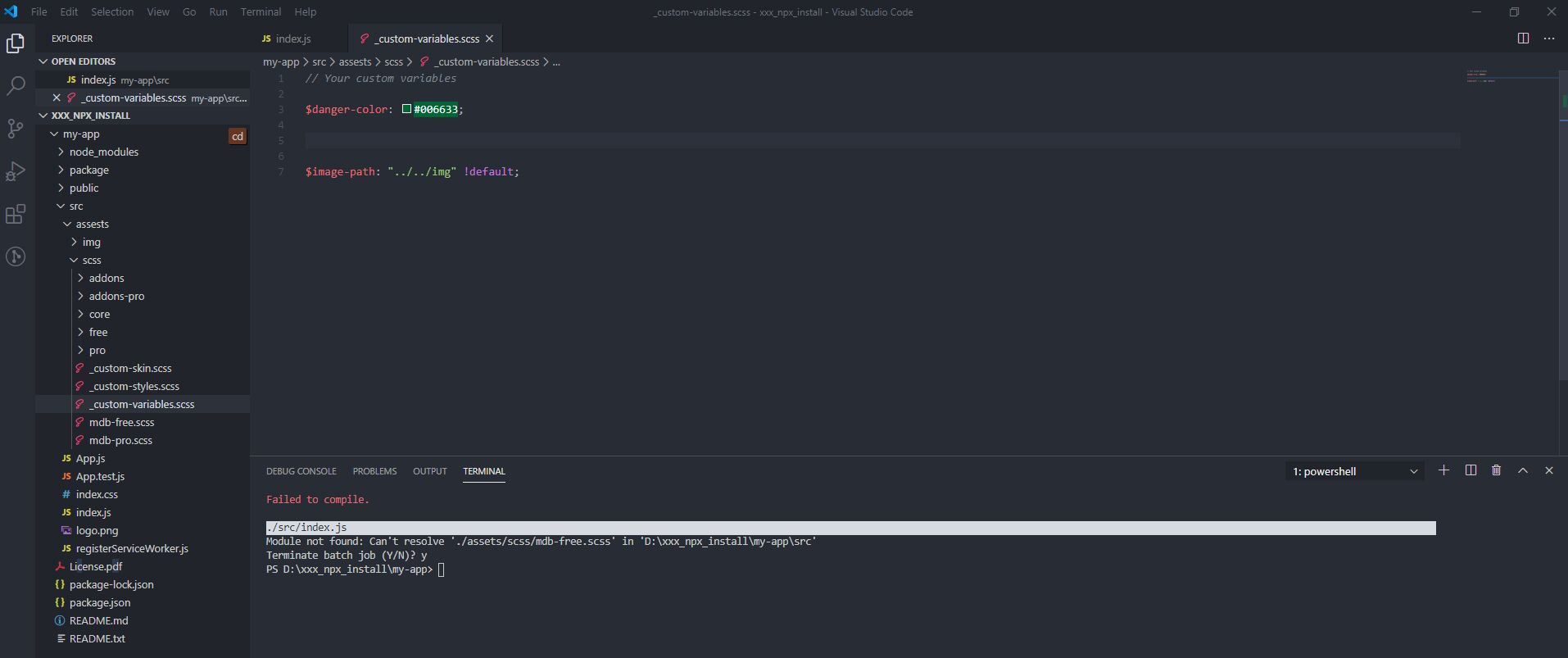Kill the terminal with trash icon
1568x658 pixels.
point(1497,470)
